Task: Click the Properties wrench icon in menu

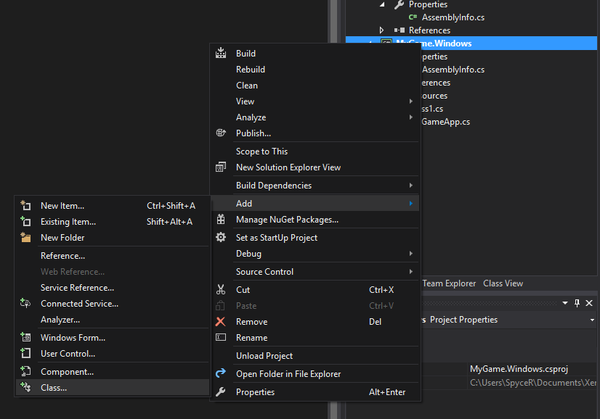Action: pos(221,392)
